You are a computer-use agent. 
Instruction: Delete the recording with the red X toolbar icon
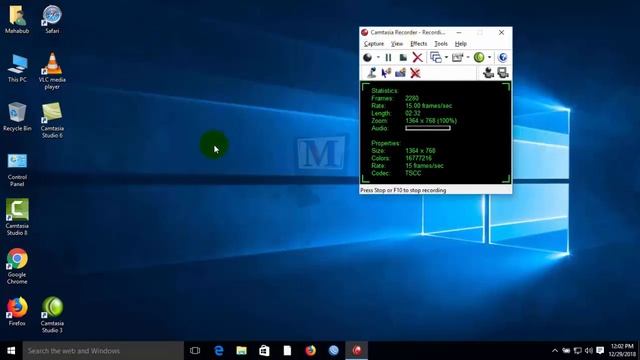pos(417,58)
